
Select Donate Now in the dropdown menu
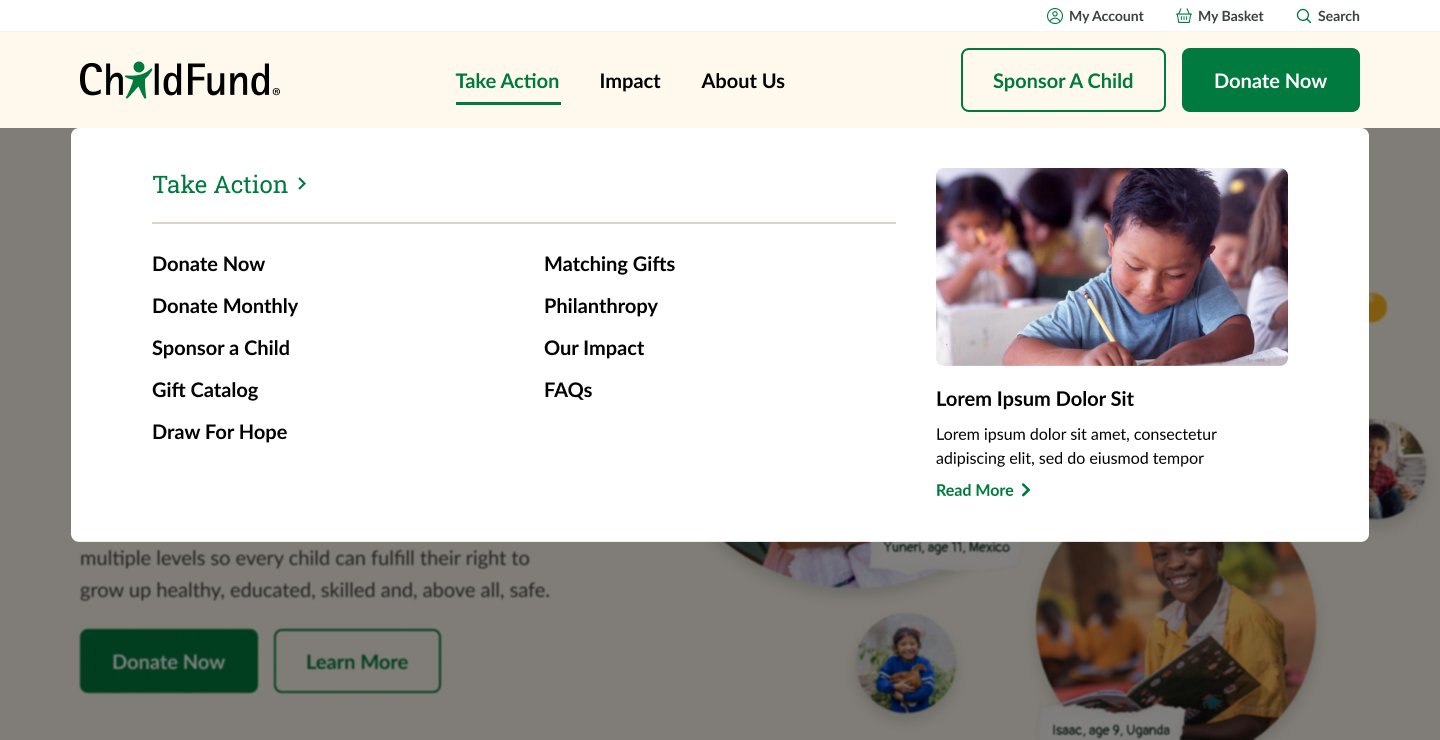(x=208, y=264)
